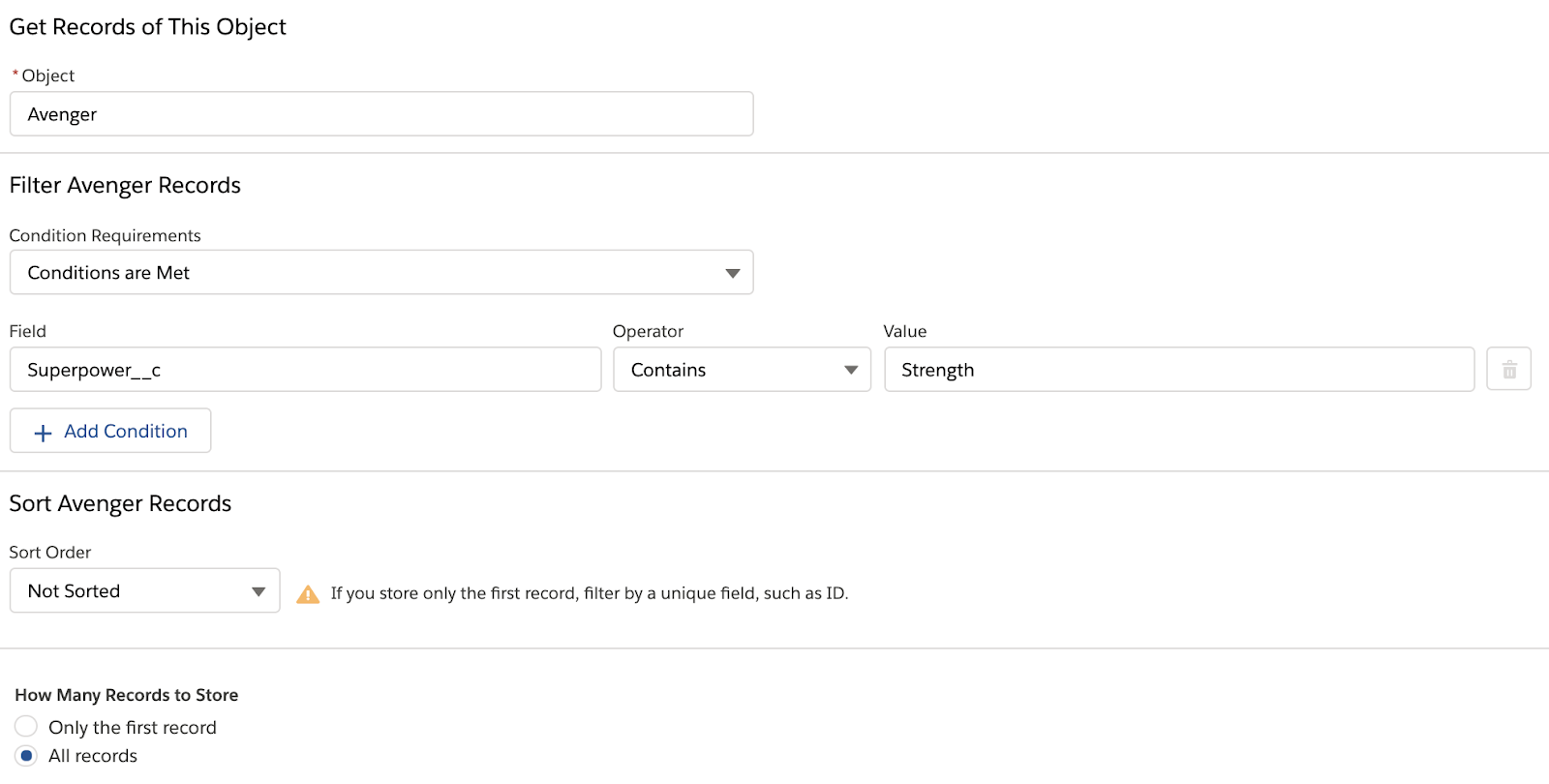
Task: Click the Operator column label
Action: (648, 331)
